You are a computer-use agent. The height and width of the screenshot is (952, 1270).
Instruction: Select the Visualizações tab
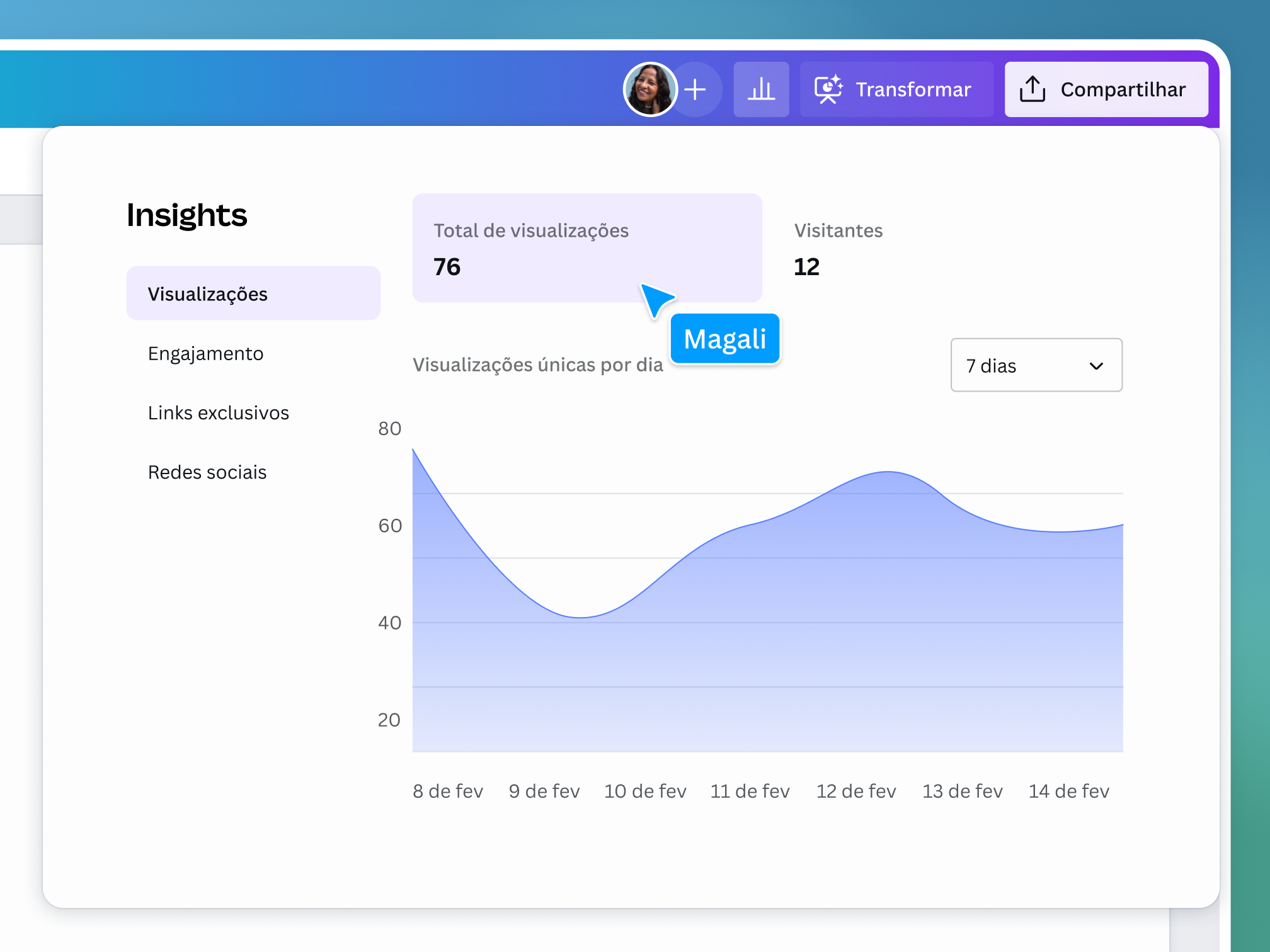click(x=253, y=293)
